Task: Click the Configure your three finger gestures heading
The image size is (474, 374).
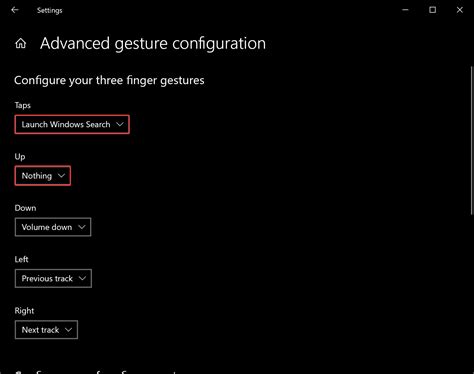Action: point(109,80)
